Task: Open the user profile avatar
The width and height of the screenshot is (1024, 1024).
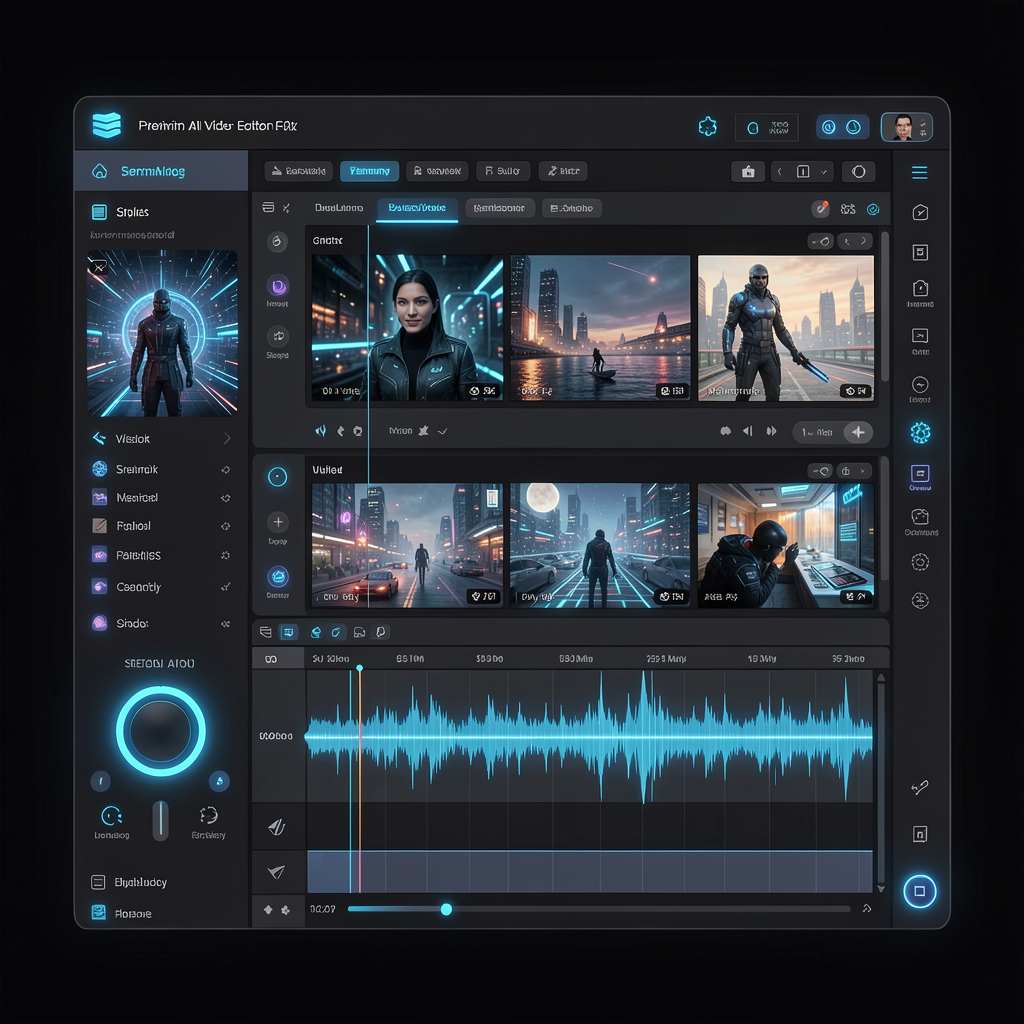Action: click(906, 127)
